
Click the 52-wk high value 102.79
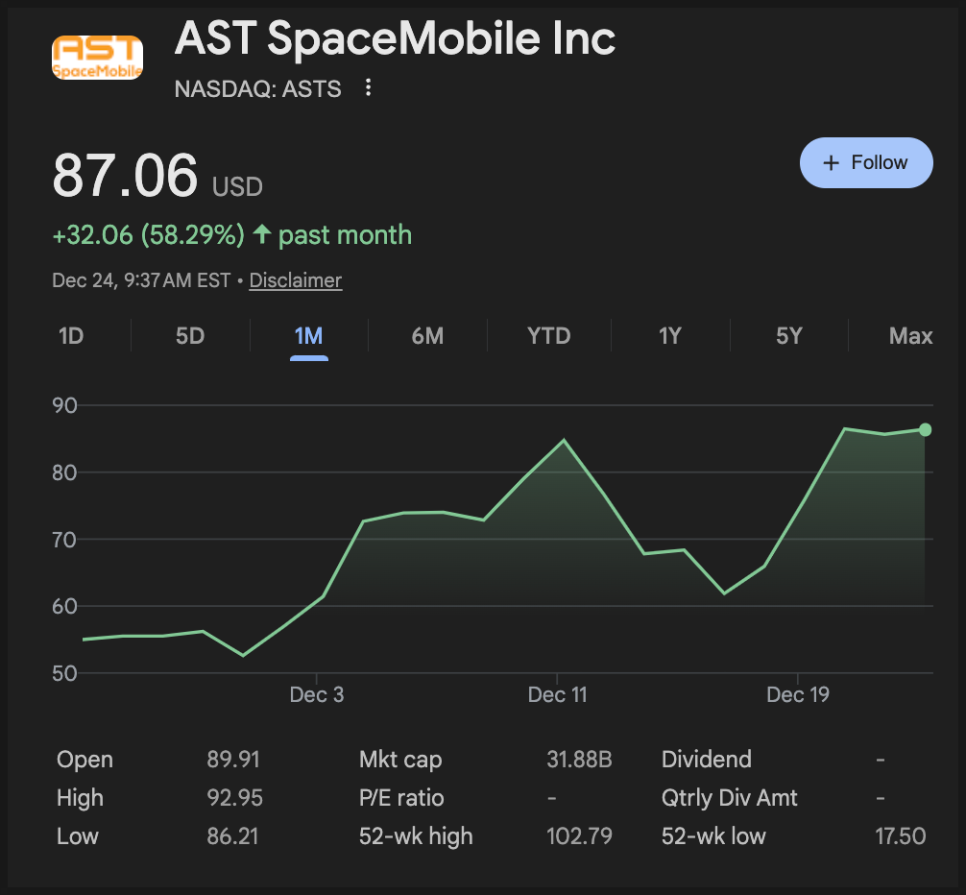pyautogui.click(x=579, y=836)
